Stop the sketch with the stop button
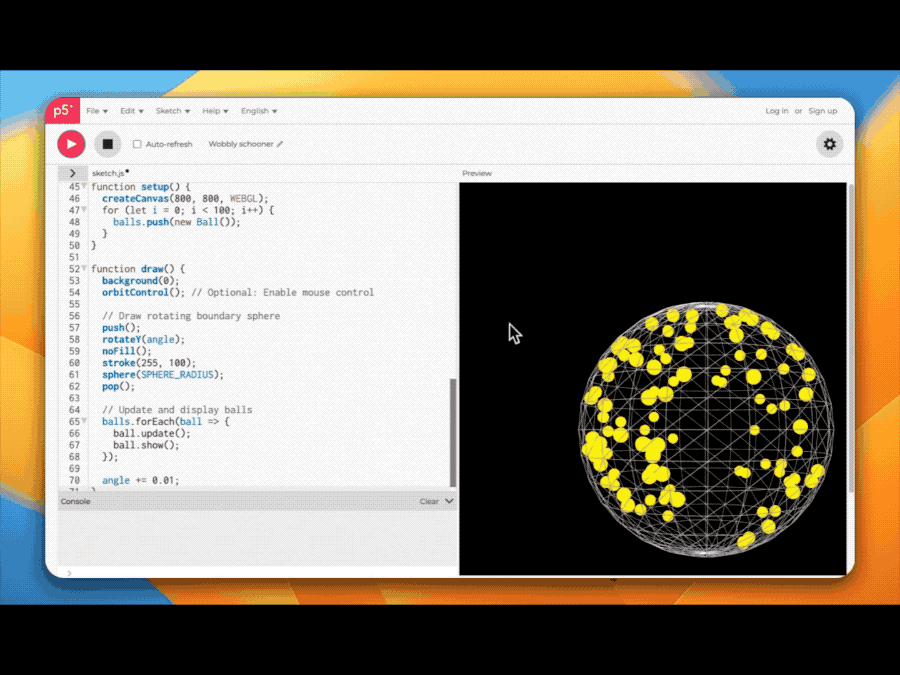This screenshot has height=675, width=900. coord(107,144)
